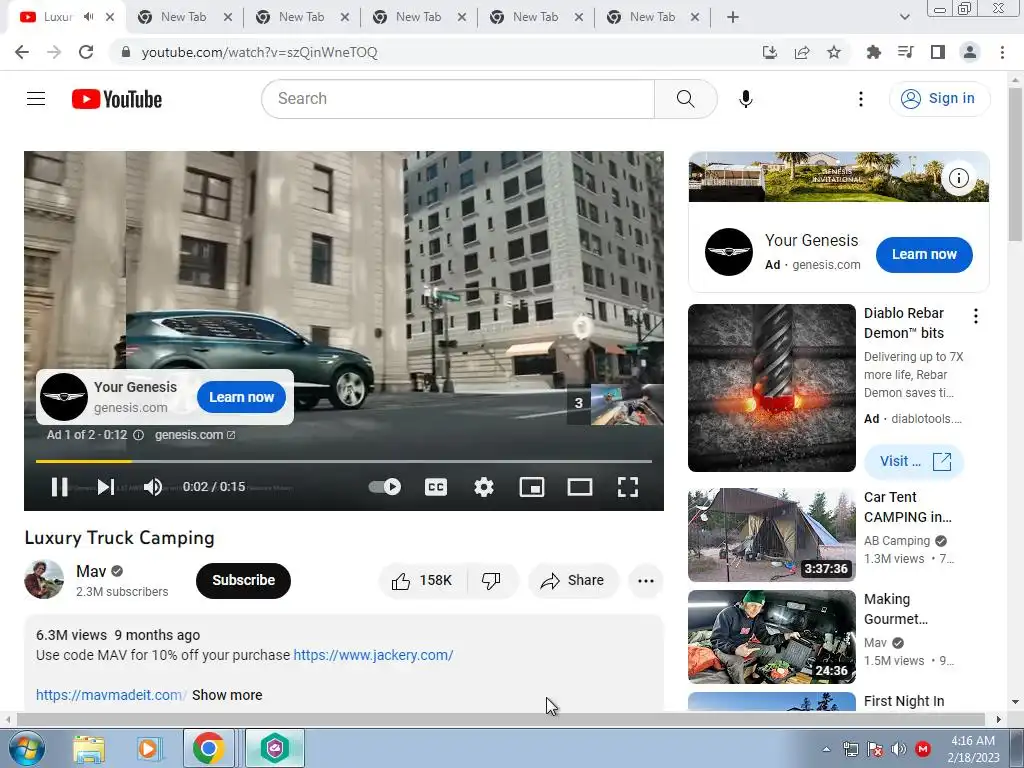Share the Luxury Truck Camping video
1024x768 pixels.
pos(573,581)
